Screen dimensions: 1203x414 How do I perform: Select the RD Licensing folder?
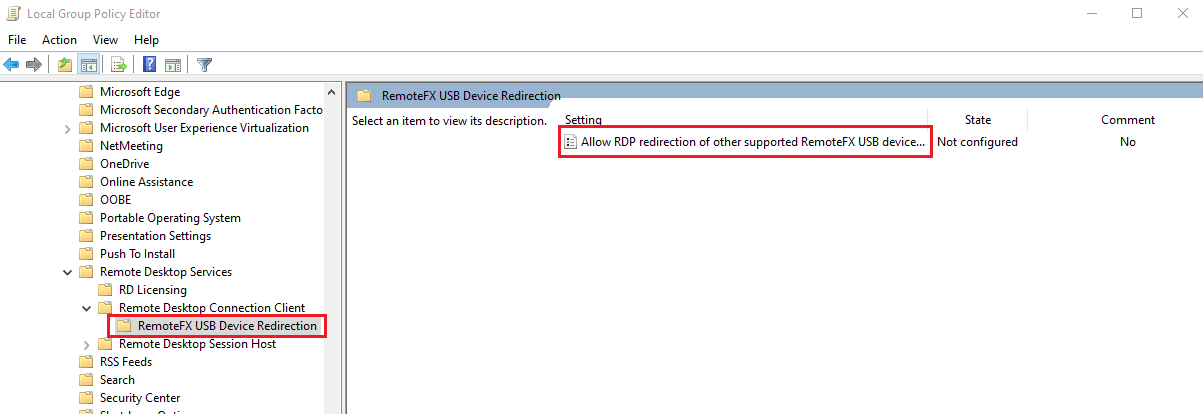point(152,290)
